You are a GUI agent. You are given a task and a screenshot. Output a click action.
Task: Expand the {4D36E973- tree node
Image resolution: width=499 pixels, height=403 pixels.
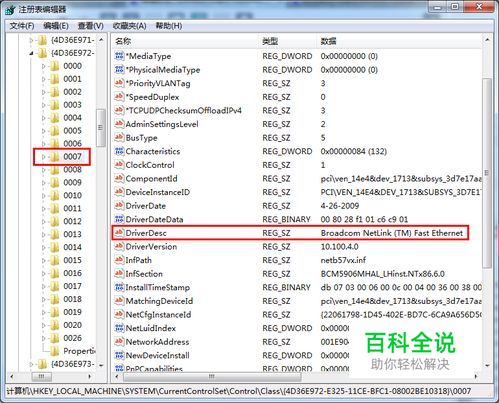click(x=31, y=364)
